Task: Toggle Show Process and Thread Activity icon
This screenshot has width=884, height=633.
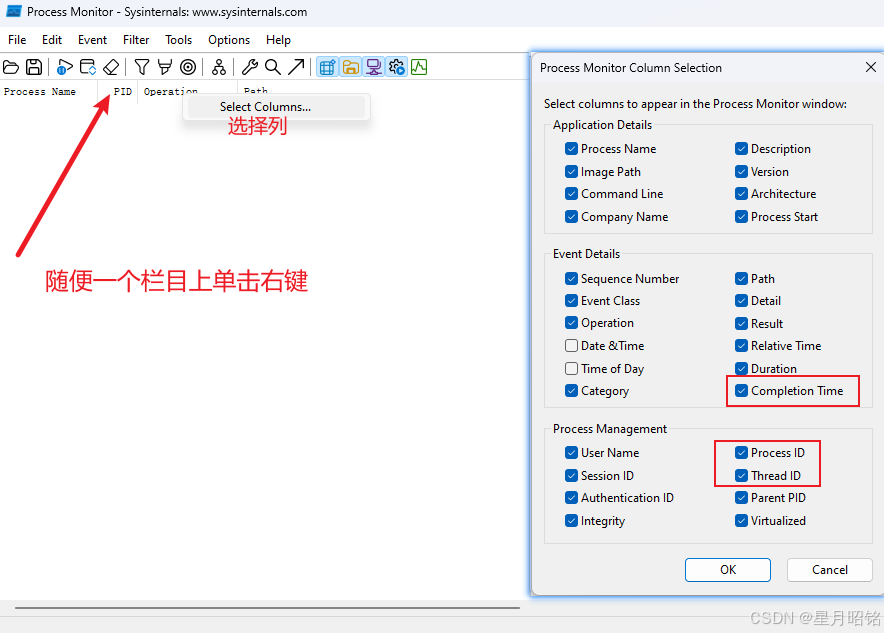Action: coord(396,67)
